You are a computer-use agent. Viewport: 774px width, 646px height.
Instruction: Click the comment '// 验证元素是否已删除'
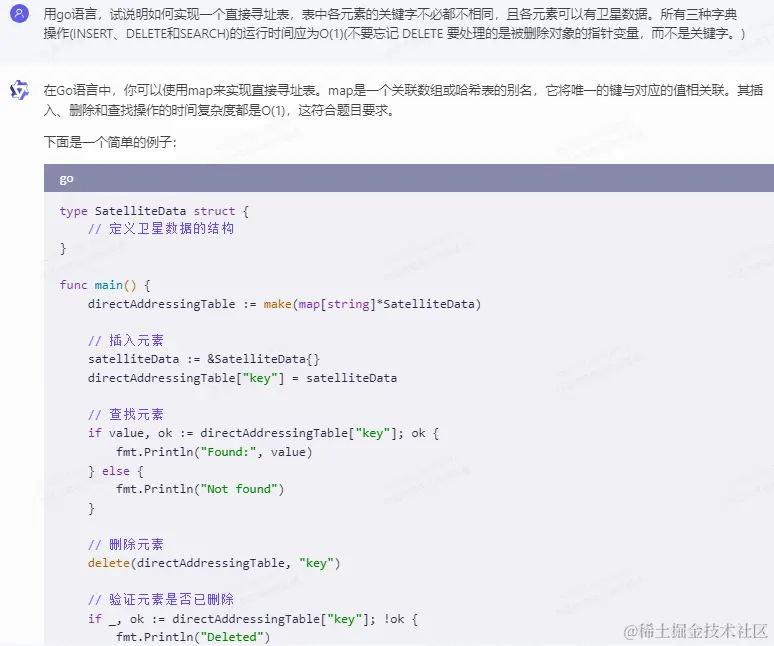161,600
